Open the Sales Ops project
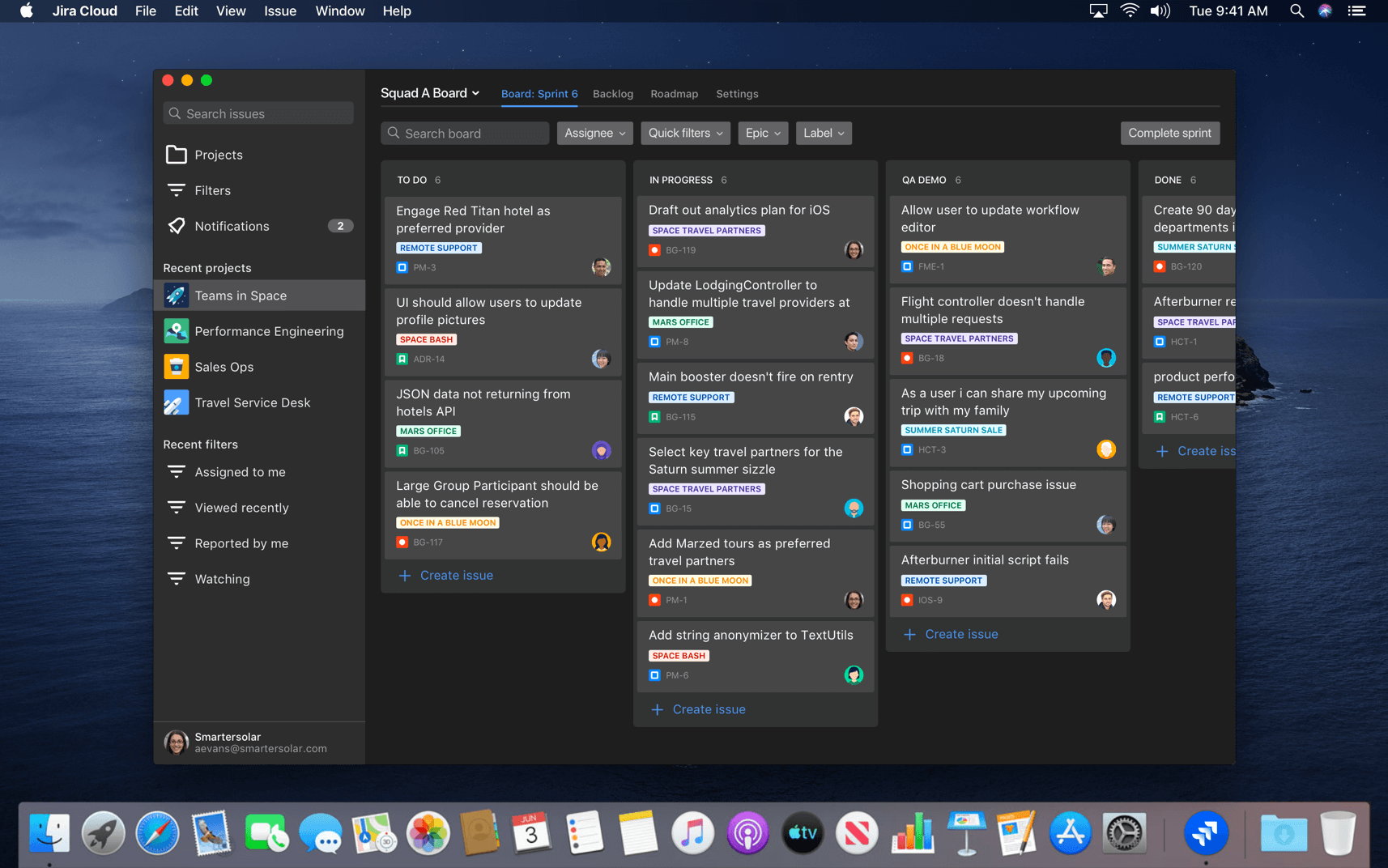Image resolution: width=1388 pixels, height=868 pixels. click(x=224, y=366)
